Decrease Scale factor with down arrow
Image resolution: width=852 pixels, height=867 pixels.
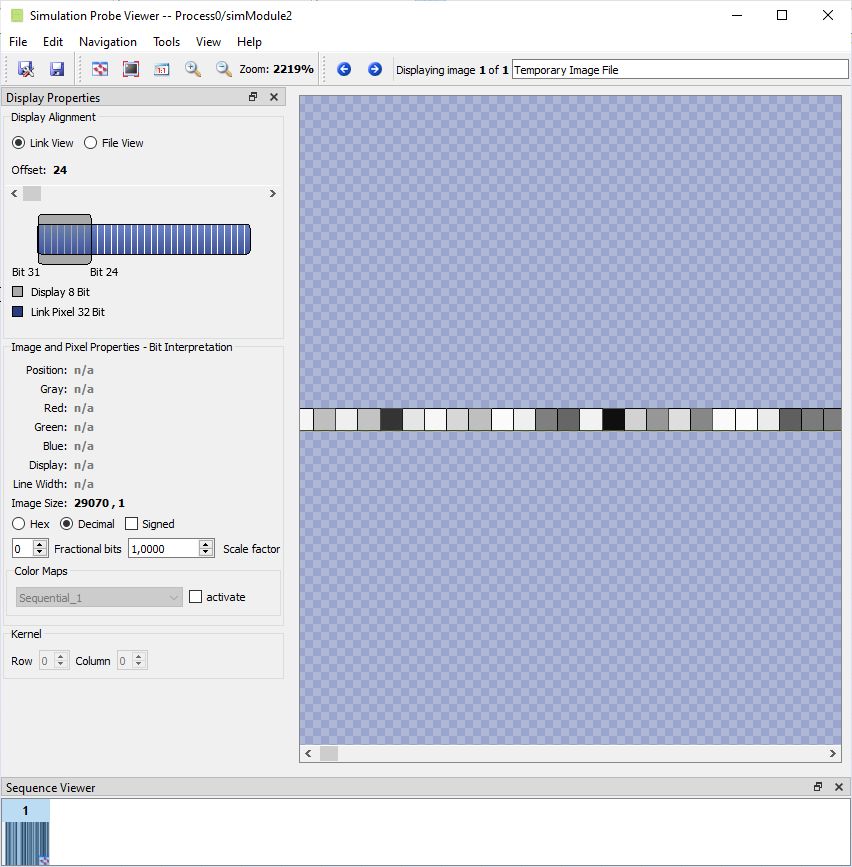point(206,552)
